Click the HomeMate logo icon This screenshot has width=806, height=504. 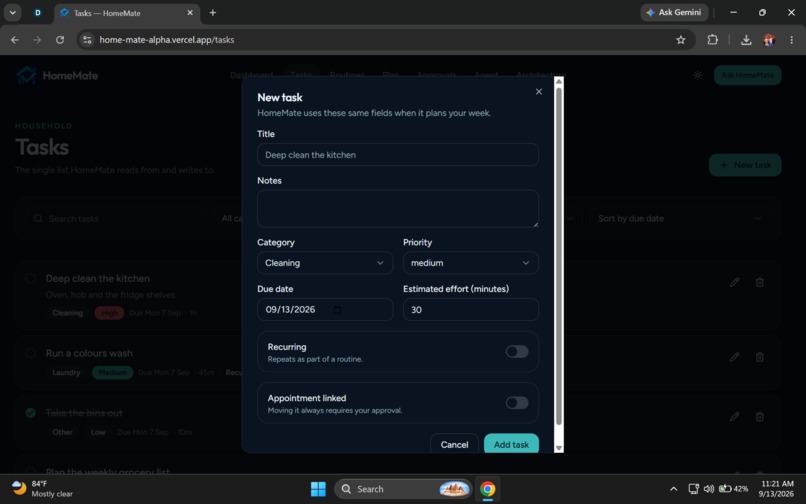pos(26,75)
